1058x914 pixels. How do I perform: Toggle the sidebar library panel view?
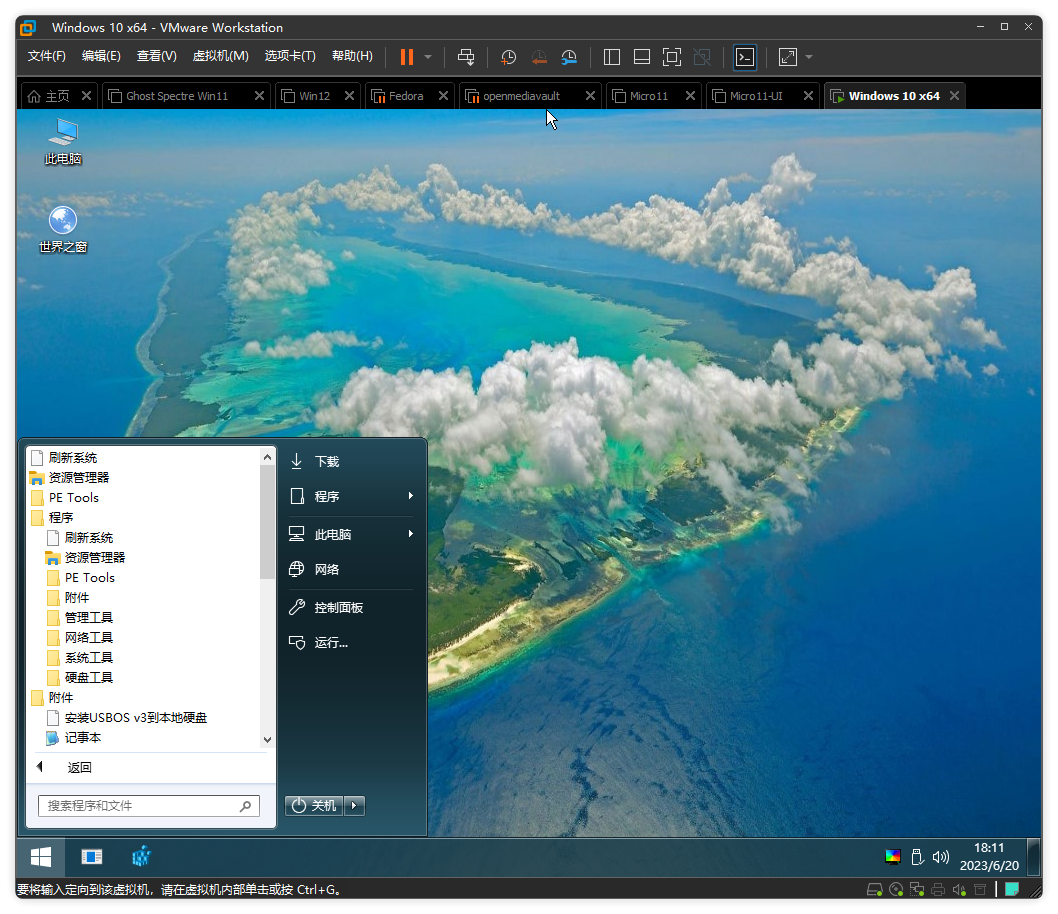612,57
